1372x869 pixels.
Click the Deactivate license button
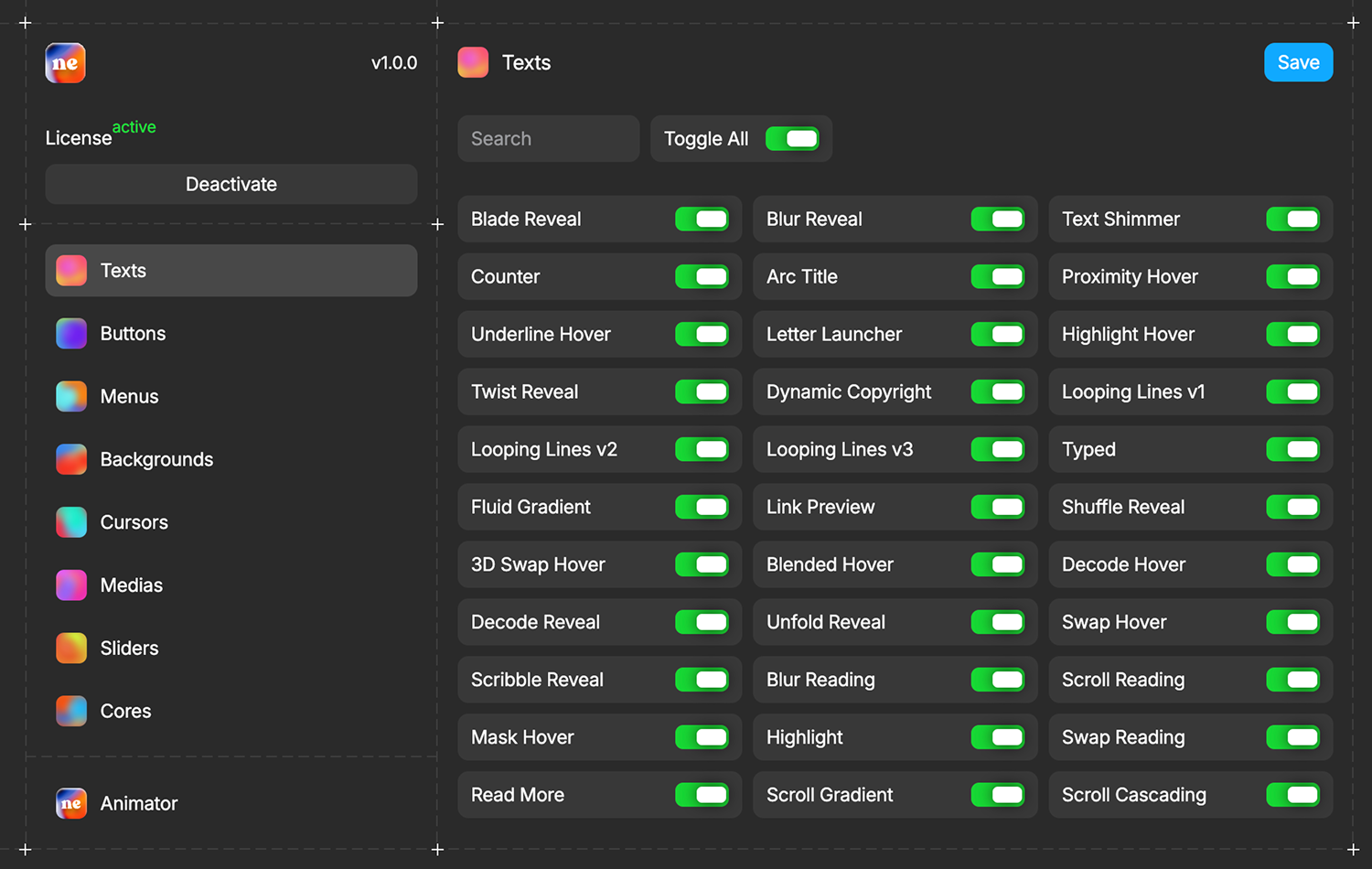coord(231,184)
